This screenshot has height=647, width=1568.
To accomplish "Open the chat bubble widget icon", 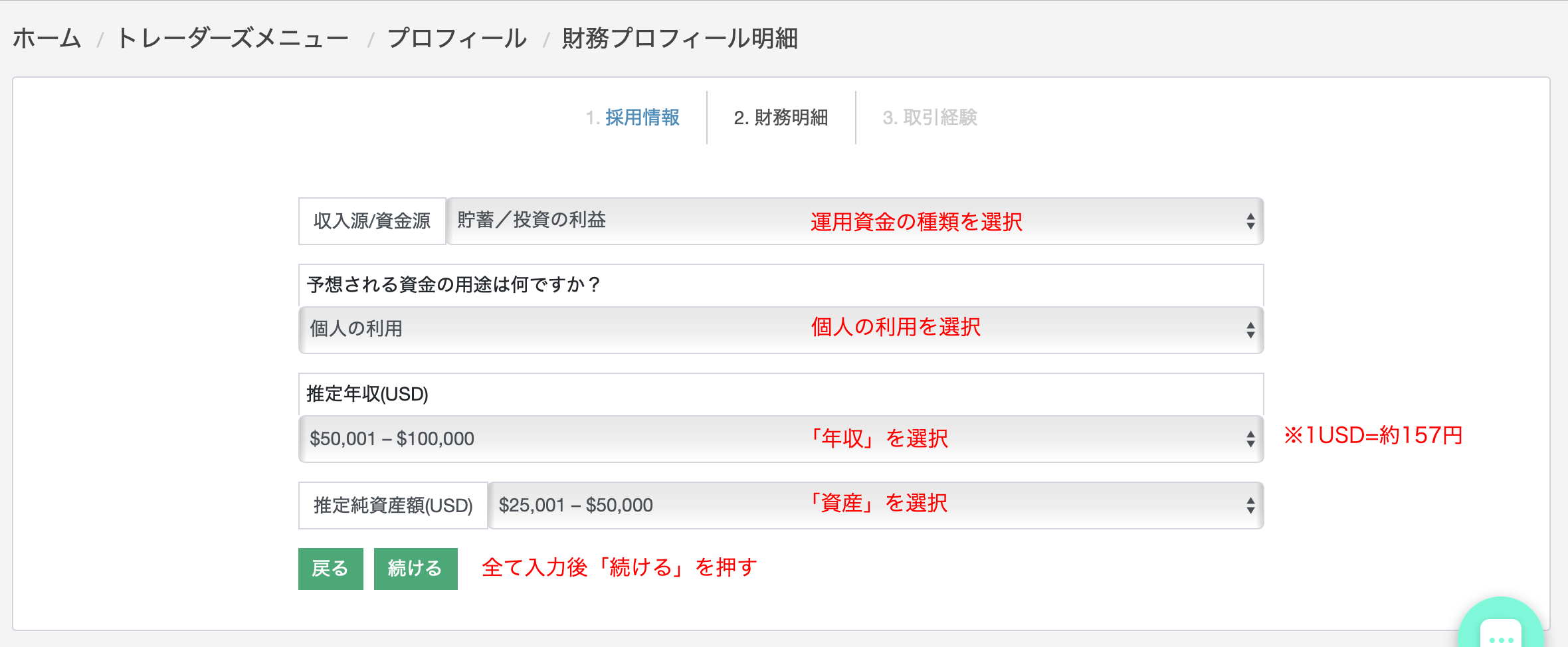I will coord(1501,624).
